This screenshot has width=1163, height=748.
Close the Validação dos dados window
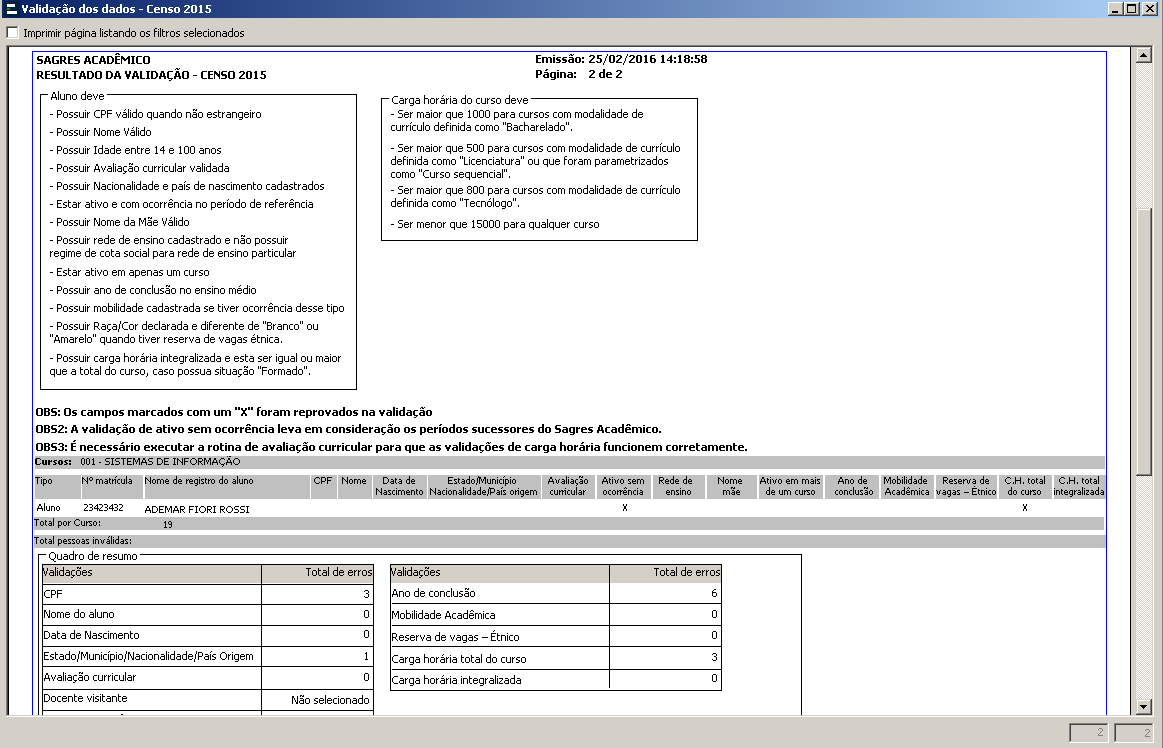[1151, 8]
